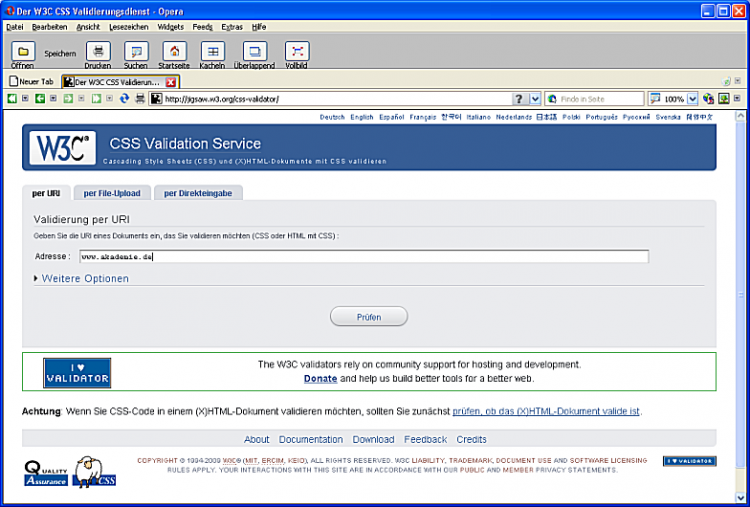This screenshot has height=507, width=750.
Task: Switch to Vollbild fullscreen mode
Action: point(297,51)
